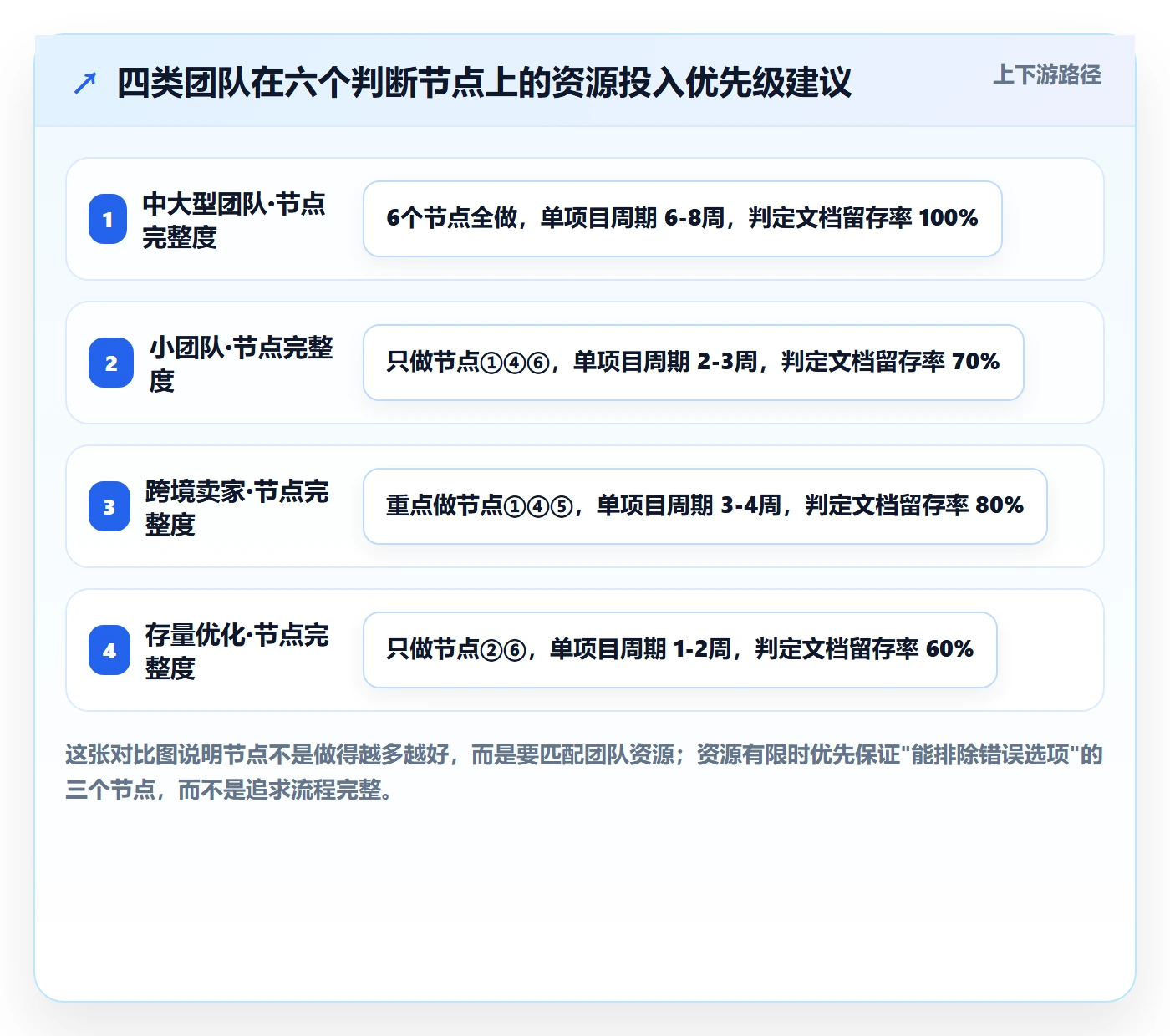Select the 小团队·节点完整度 row label
Viewport: 1170px width, 1036px height.
(241, 363)
